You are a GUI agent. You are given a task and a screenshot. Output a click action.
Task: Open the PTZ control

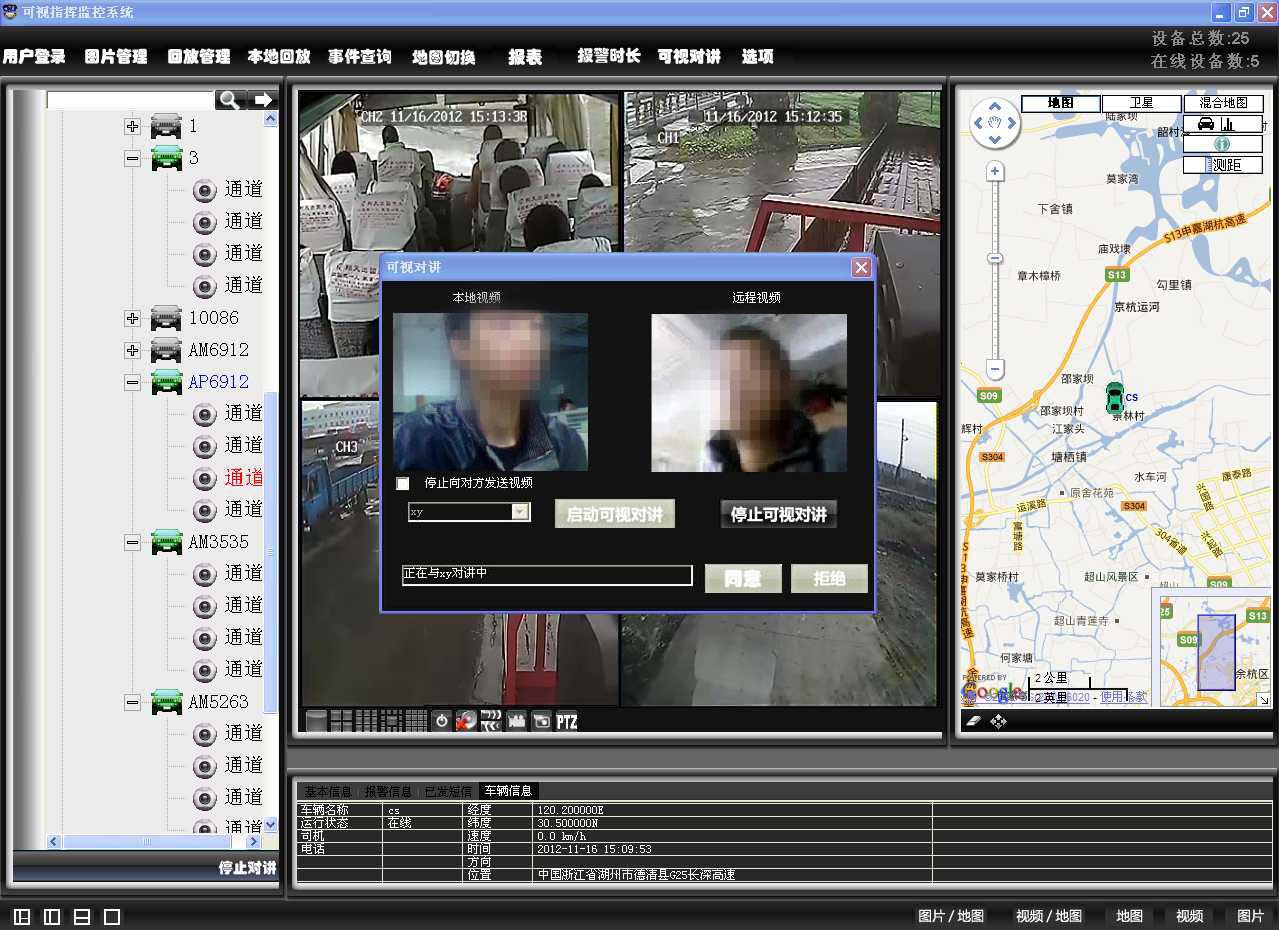(566, 721)
